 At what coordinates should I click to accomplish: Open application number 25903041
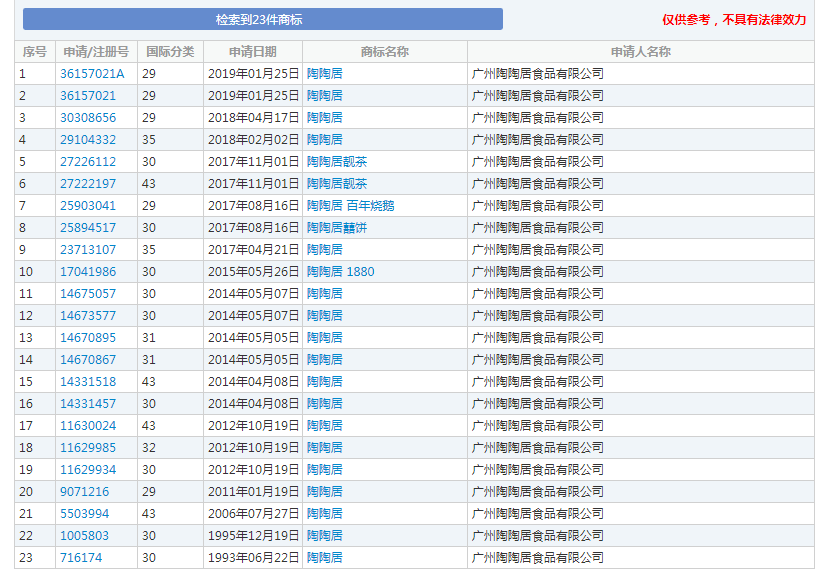click(88, 206)
